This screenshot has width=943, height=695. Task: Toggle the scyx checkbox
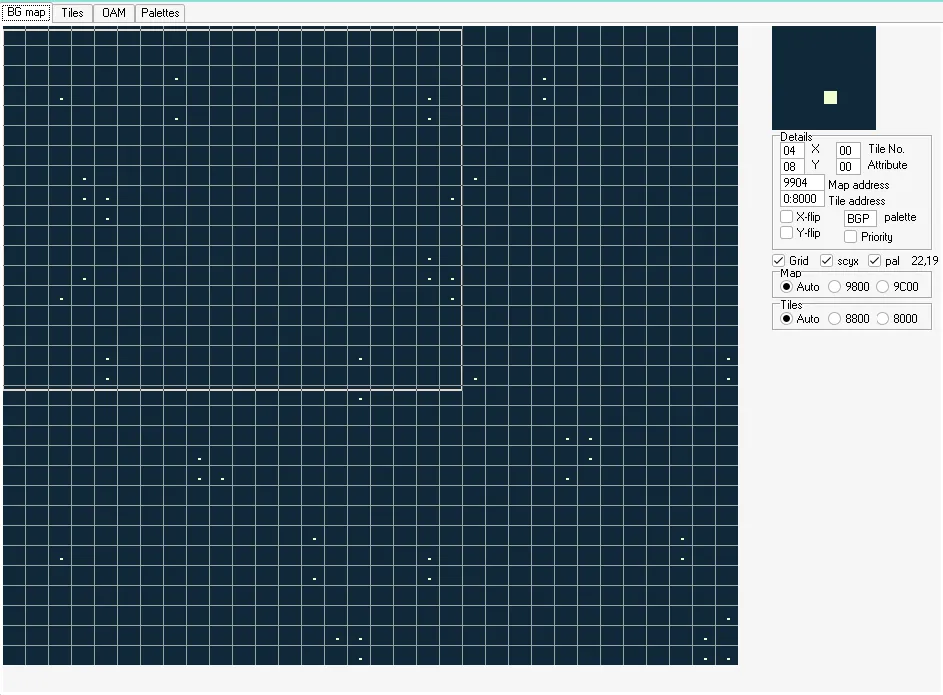point(826,261)
